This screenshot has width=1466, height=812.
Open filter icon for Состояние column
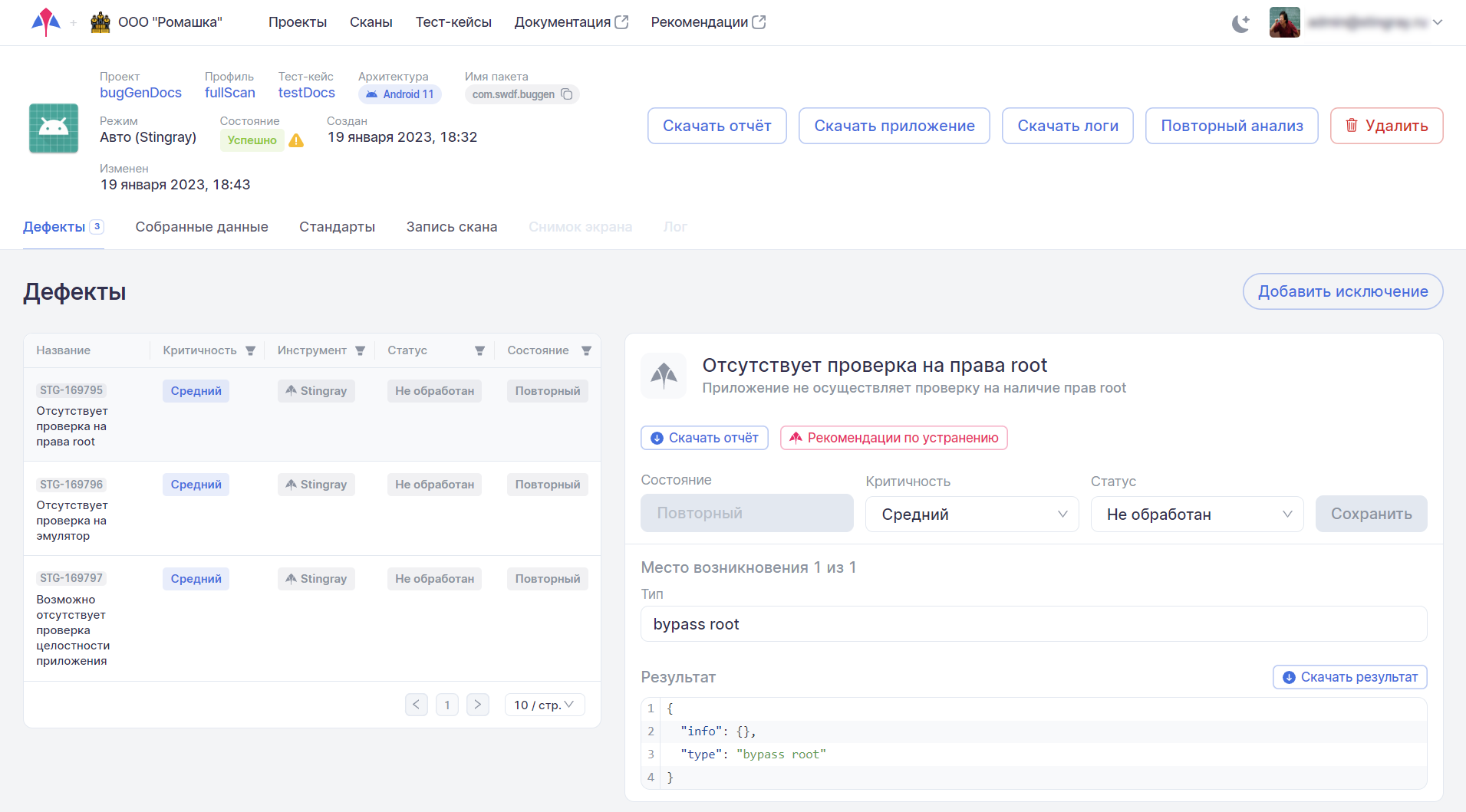coord(586,350)
